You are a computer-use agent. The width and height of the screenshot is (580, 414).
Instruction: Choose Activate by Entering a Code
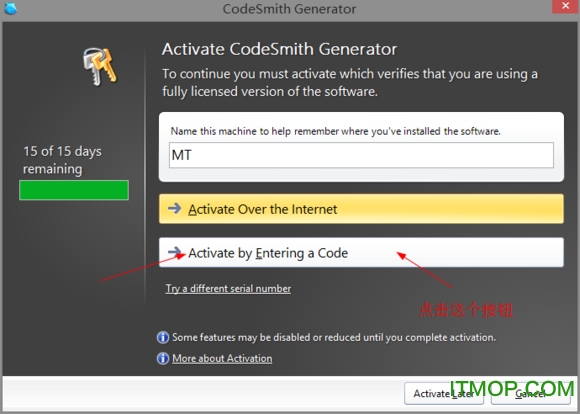(361, 252)
